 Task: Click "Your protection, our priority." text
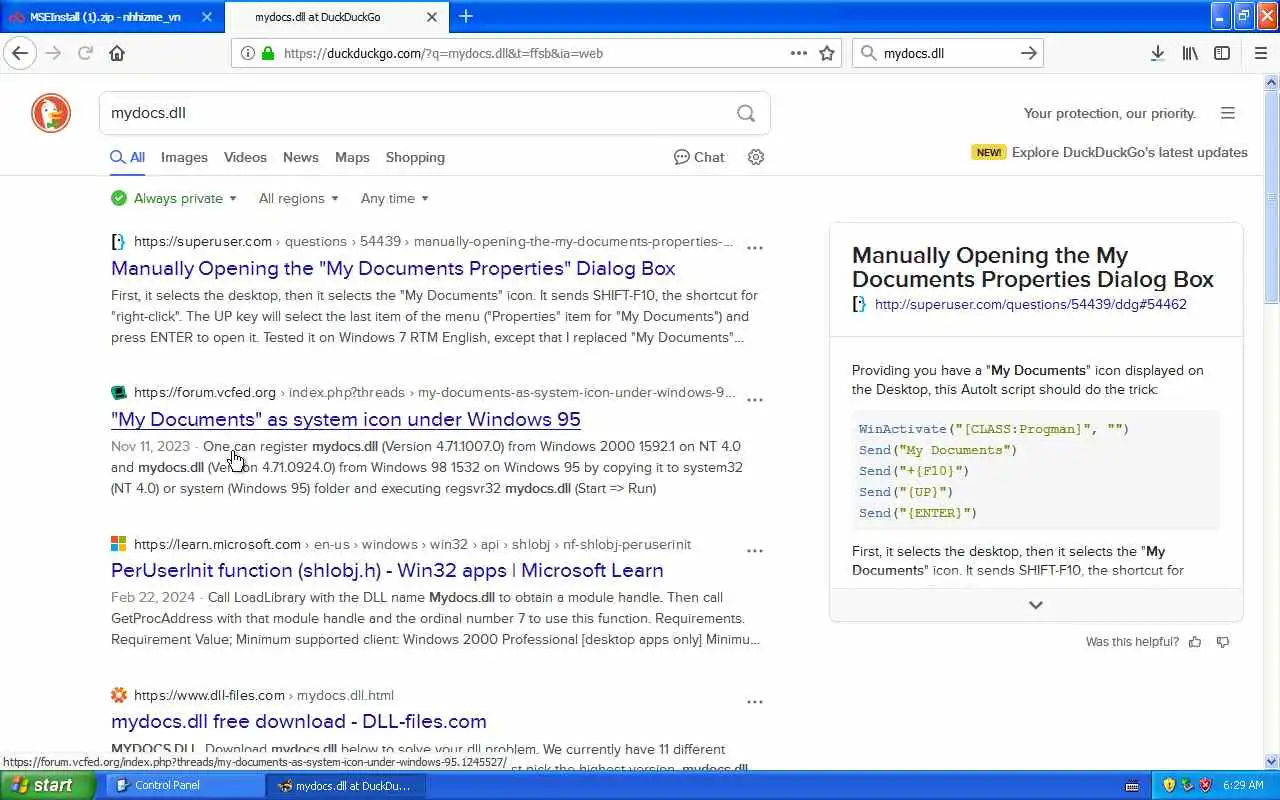coord(1109,113)
